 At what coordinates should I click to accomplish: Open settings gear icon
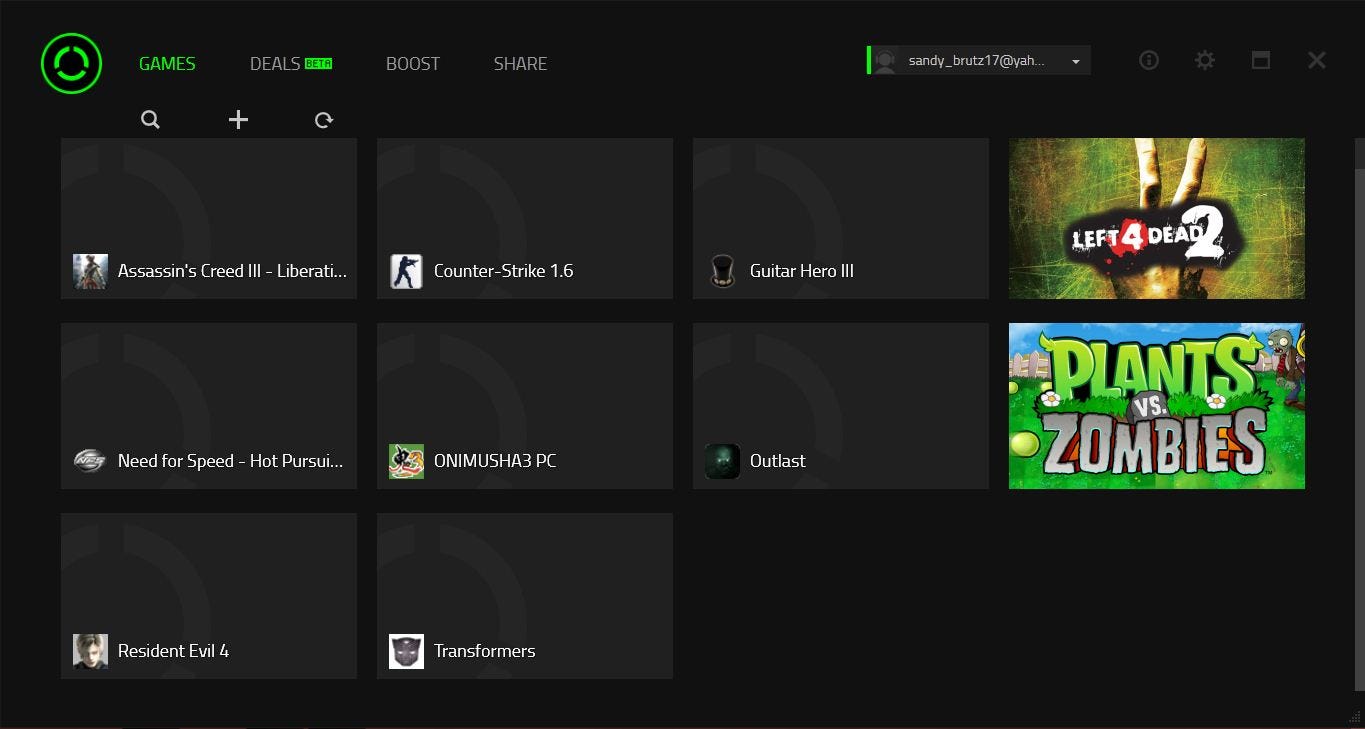tap(1205, 60)
